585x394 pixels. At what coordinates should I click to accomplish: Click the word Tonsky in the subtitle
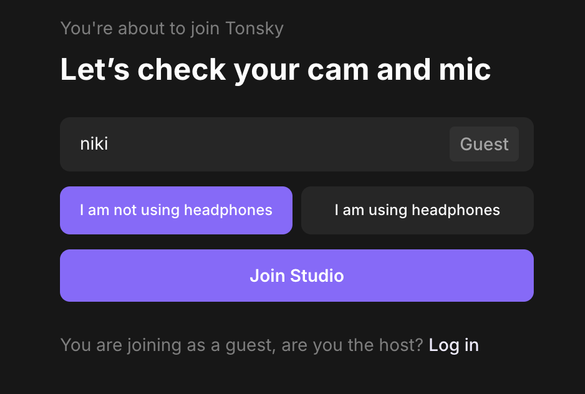(254, 29)
